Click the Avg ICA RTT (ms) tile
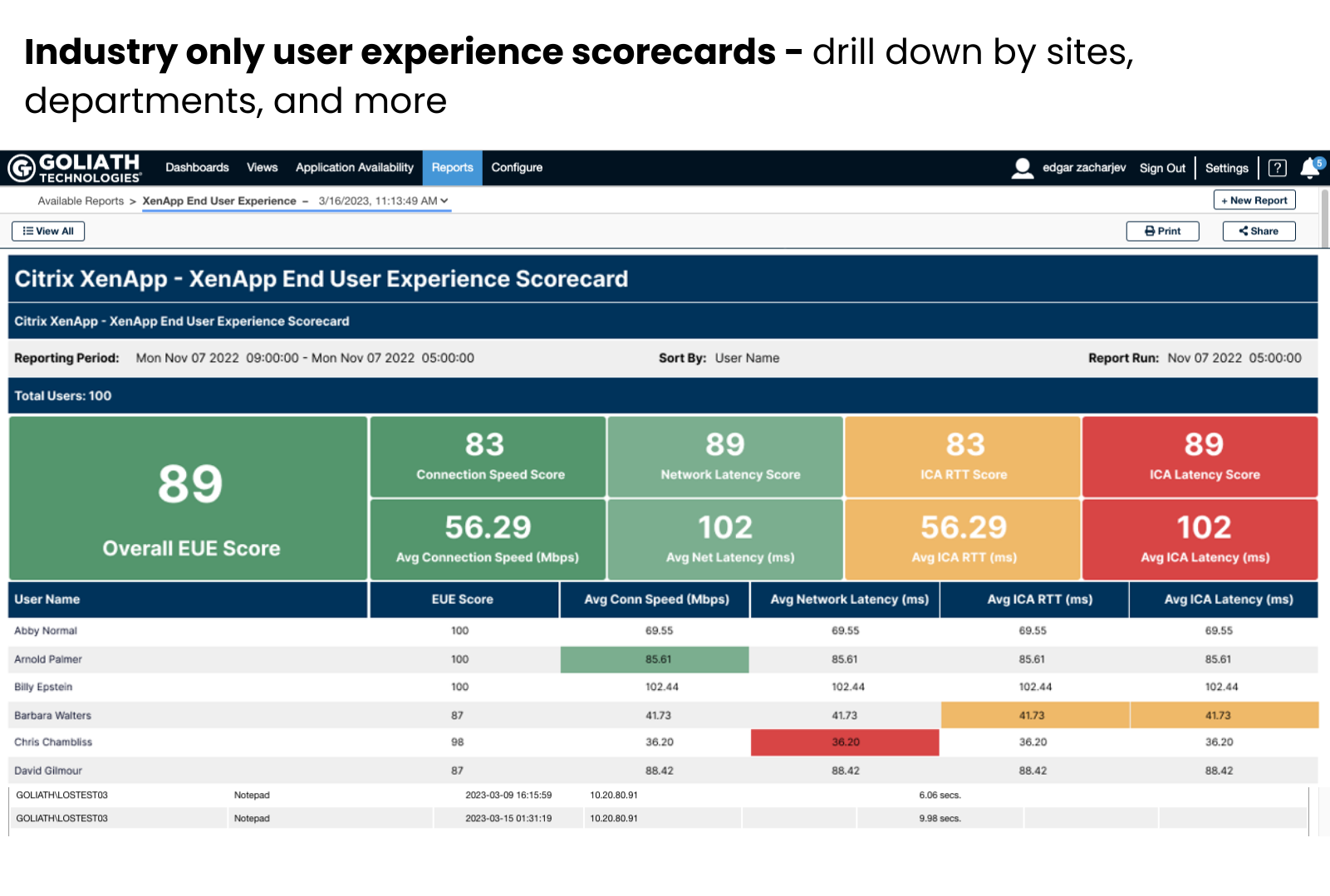The image size is (1330, 896). [x=963, y=539]
